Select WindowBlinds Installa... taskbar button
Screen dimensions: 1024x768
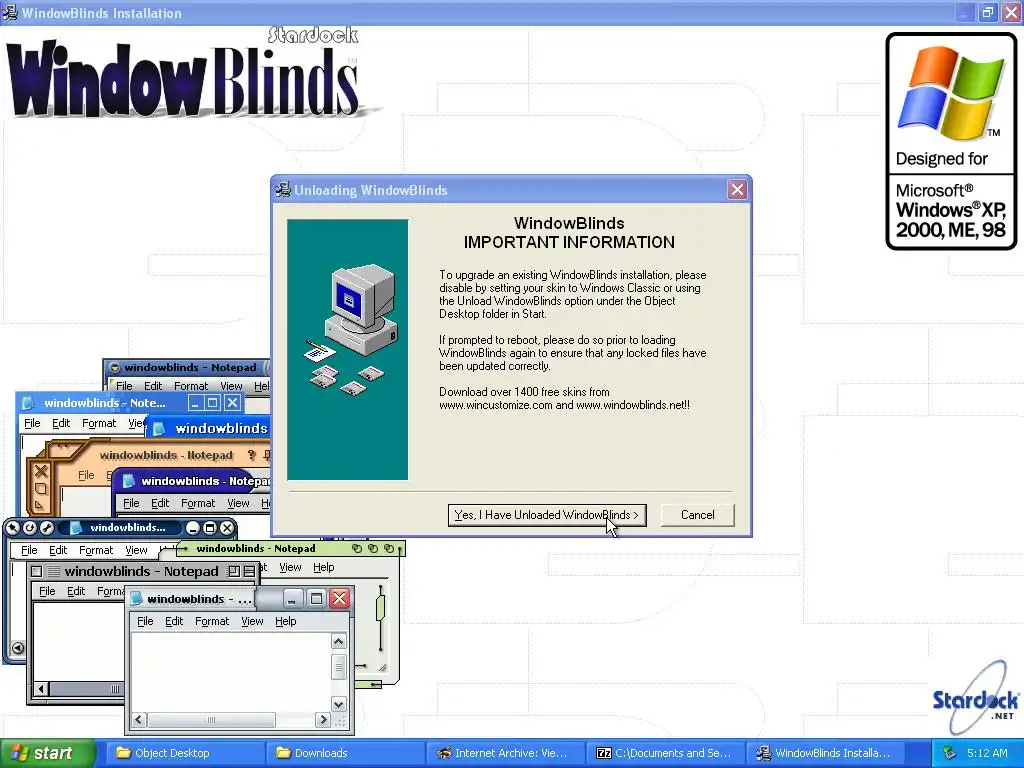pyautogui.click(x=826, y=753)
